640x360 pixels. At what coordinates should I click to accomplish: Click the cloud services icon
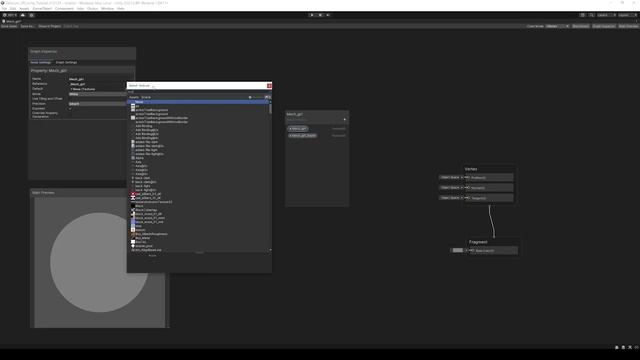(23, 15)
